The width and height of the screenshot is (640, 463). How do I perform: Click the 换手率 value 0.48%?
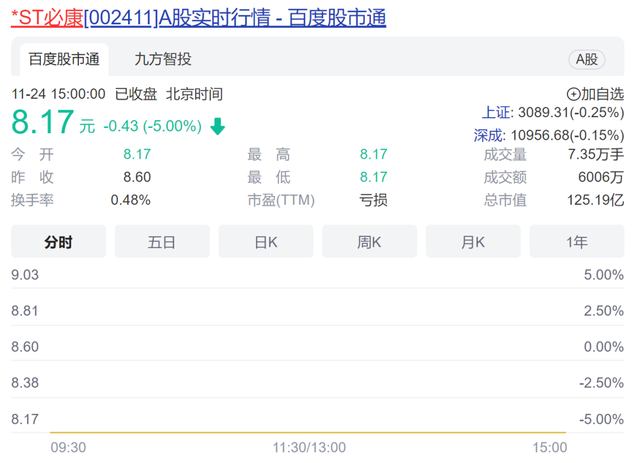coord(131,200)
